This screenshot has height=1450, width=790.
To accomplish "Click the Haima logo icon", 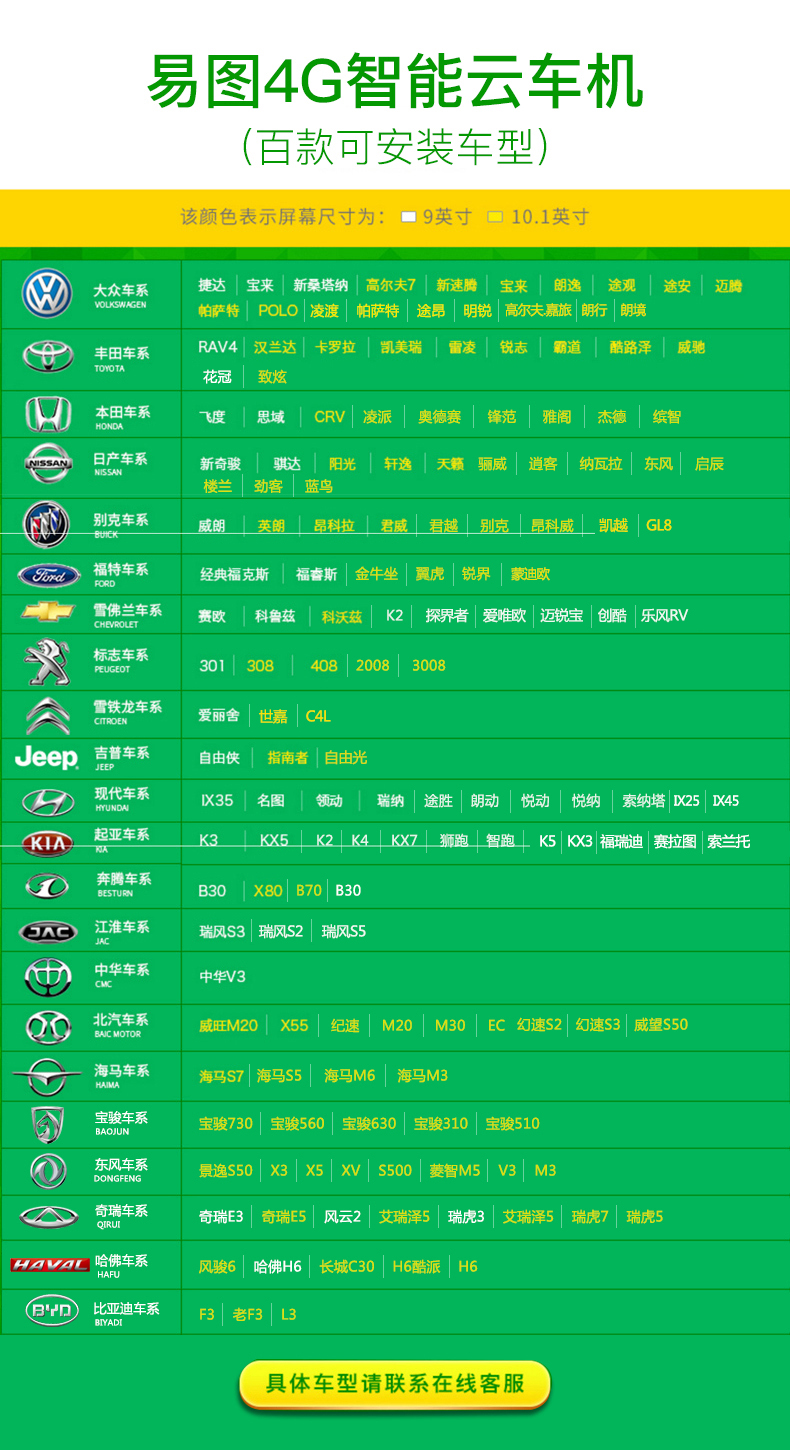I will click(47, 1076).
